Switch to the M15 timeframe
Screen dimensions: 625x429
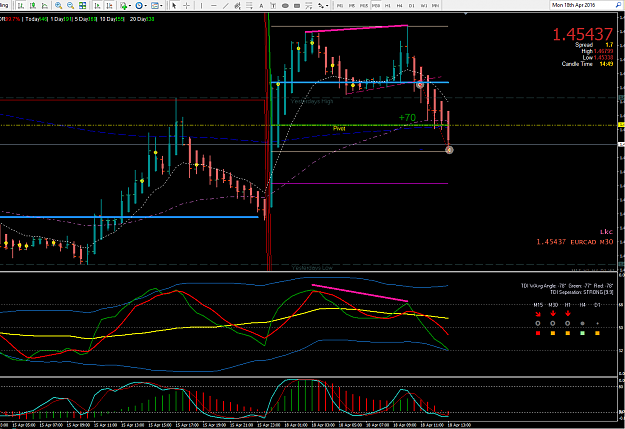[x=364, y=6]
